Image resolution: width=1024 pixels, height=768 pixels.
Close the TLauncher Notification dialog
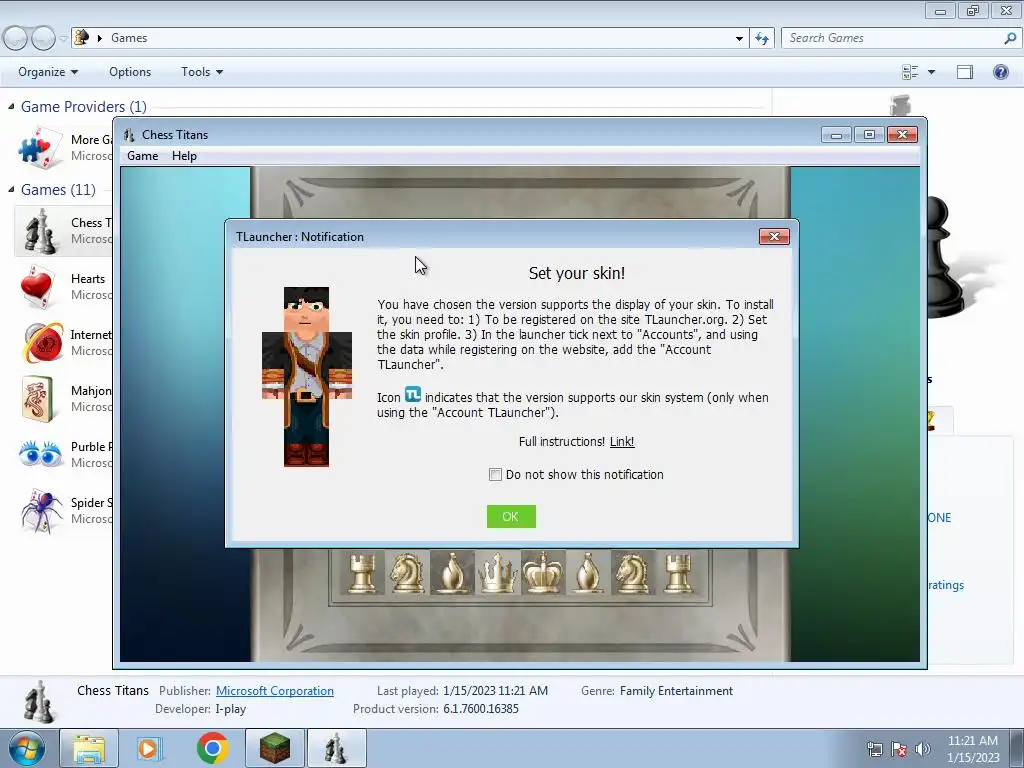pos(774,236)
